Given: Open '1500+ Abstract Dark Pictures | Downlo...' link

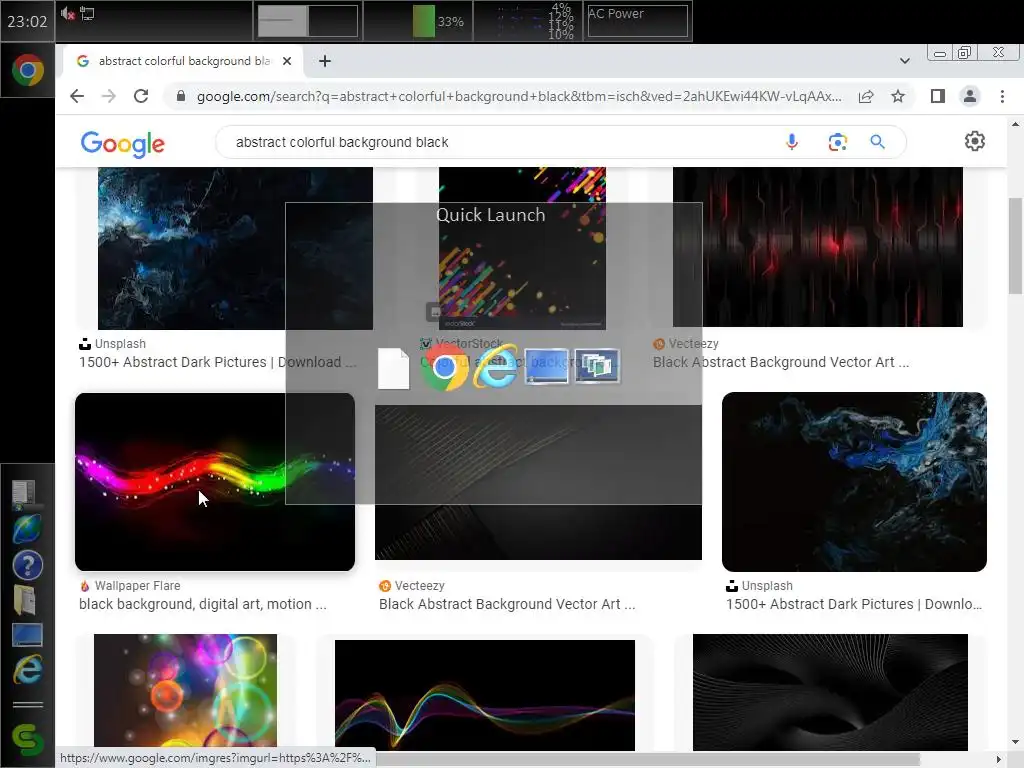Looking at the screenshot, I should pyautogui.click(x=854, y=604).
